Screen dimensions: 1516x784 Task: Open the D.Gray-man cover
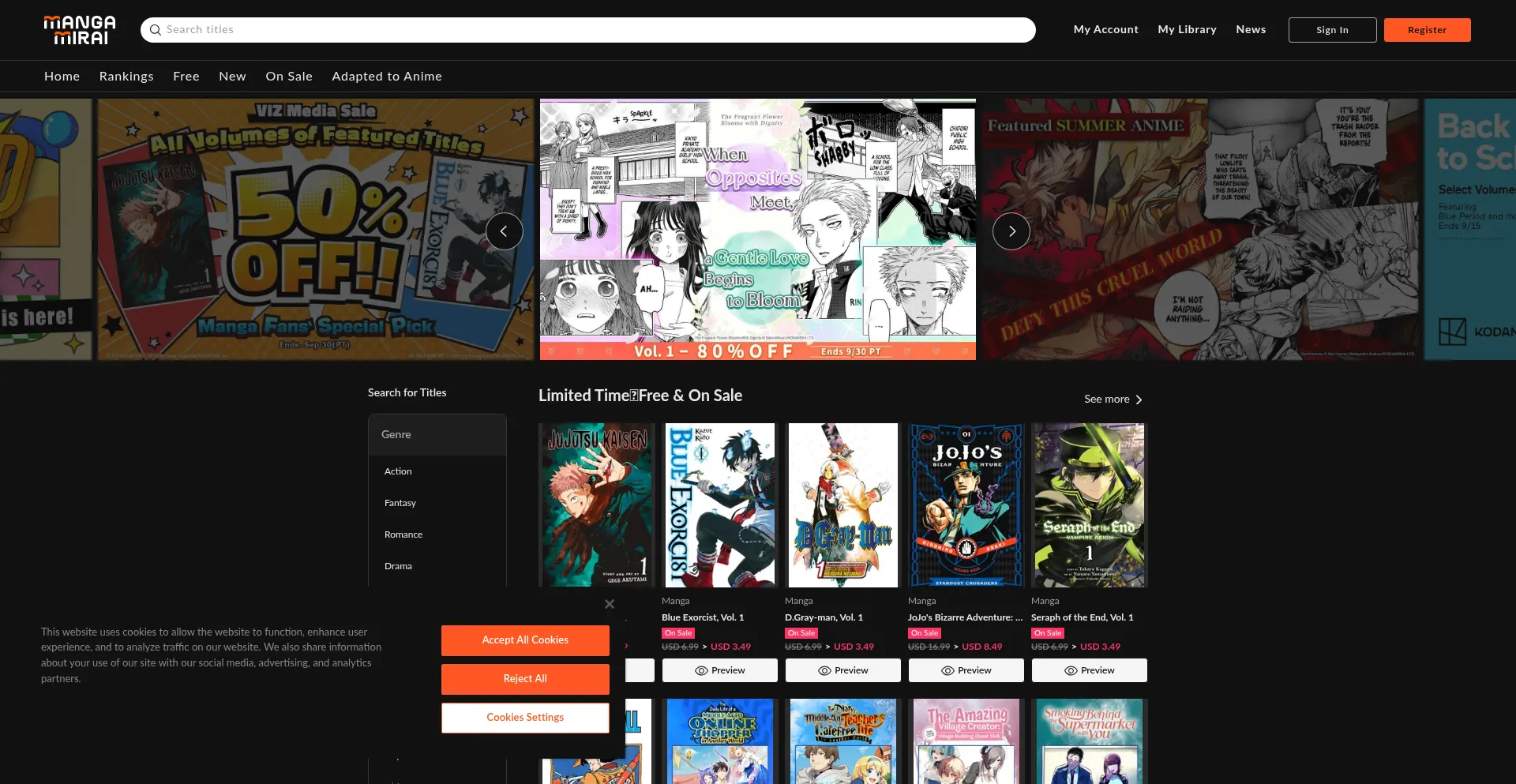(843, 505)
